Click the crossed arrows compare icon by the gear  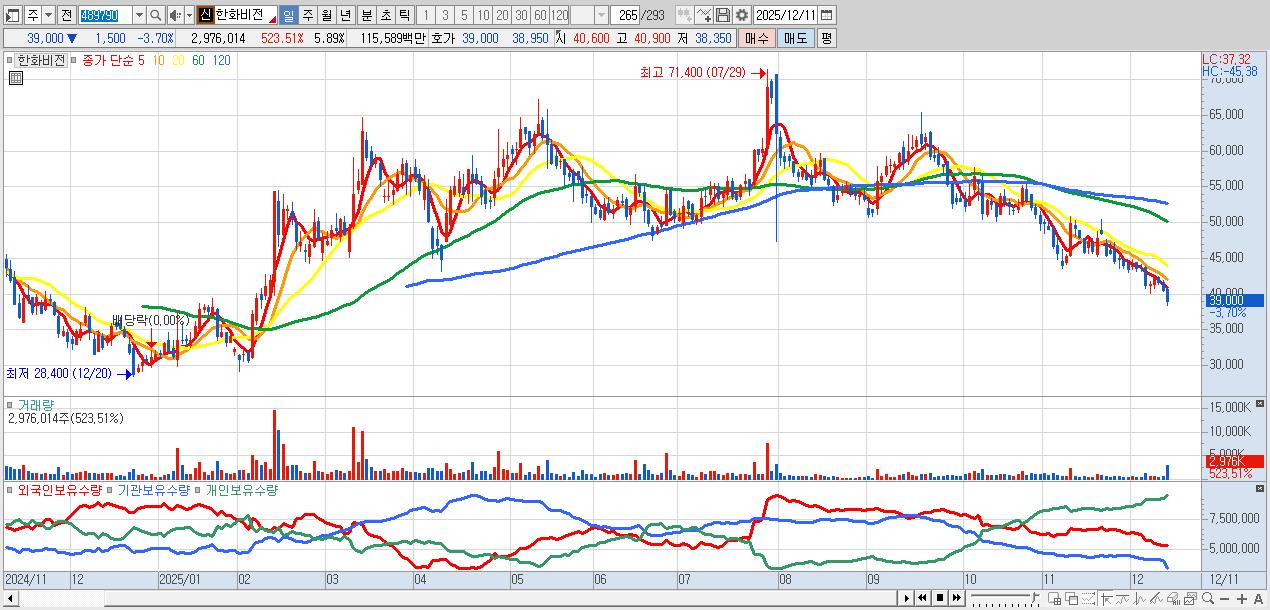pos(705,15)
